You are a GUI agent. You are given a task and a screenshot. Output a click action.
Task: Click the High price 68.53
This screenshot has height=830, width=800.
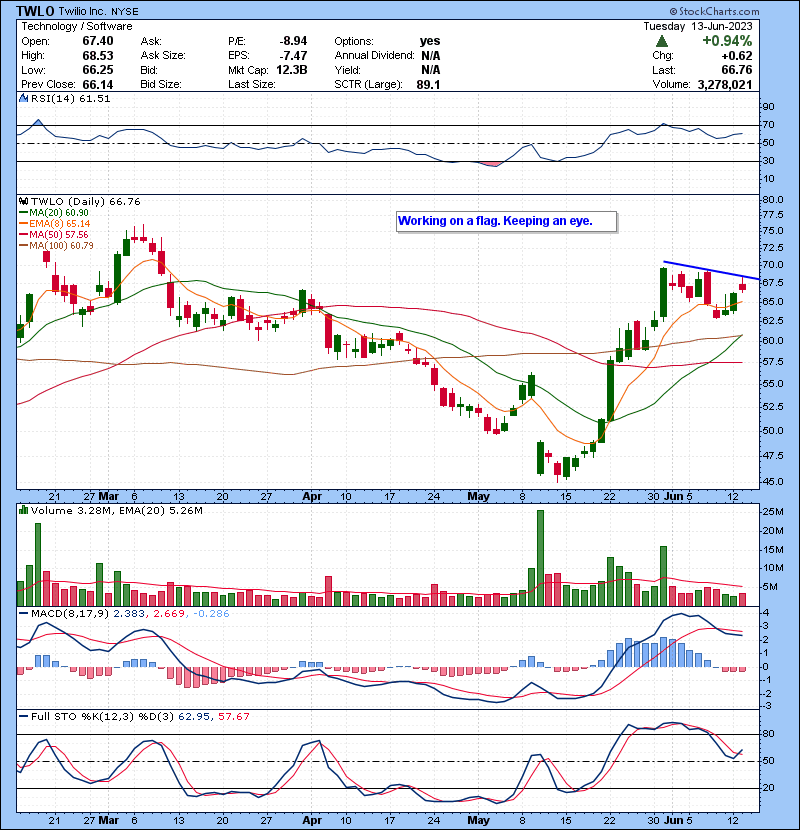(x=98, y=56)
